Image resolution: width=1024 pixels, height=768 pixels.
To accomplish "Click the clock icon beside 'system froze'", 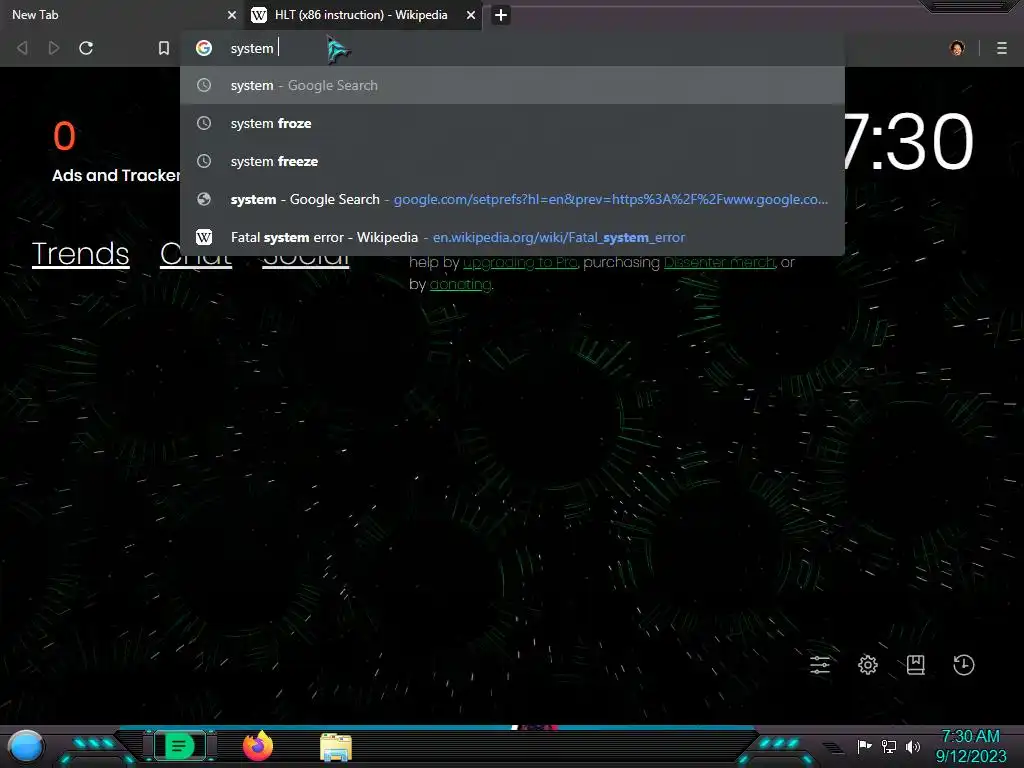I will pyautogui.click(x=204, y=123).
